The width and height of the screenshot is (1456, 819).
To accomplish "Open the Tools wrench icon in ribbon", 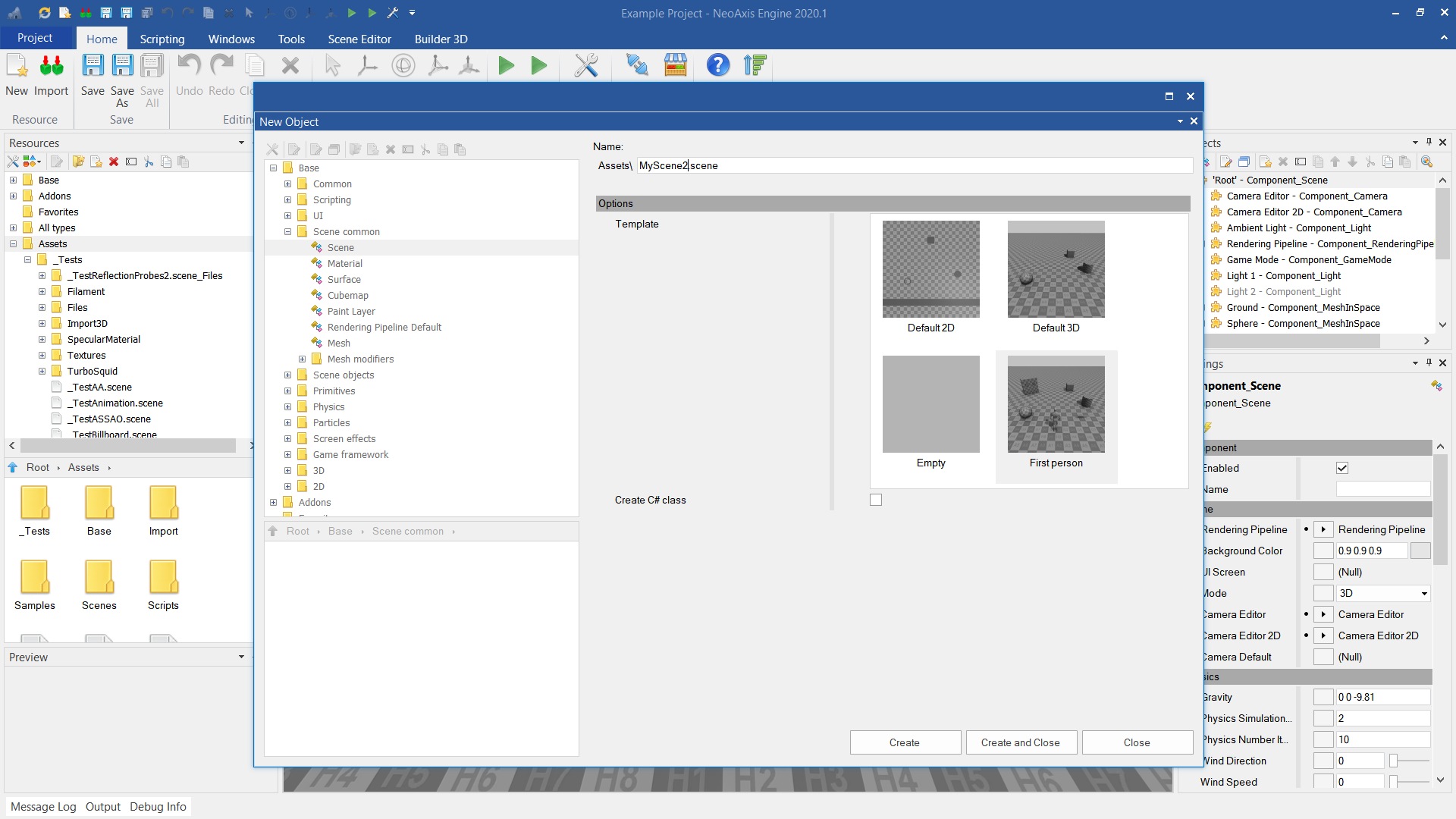I will click(x=585, y=66).
